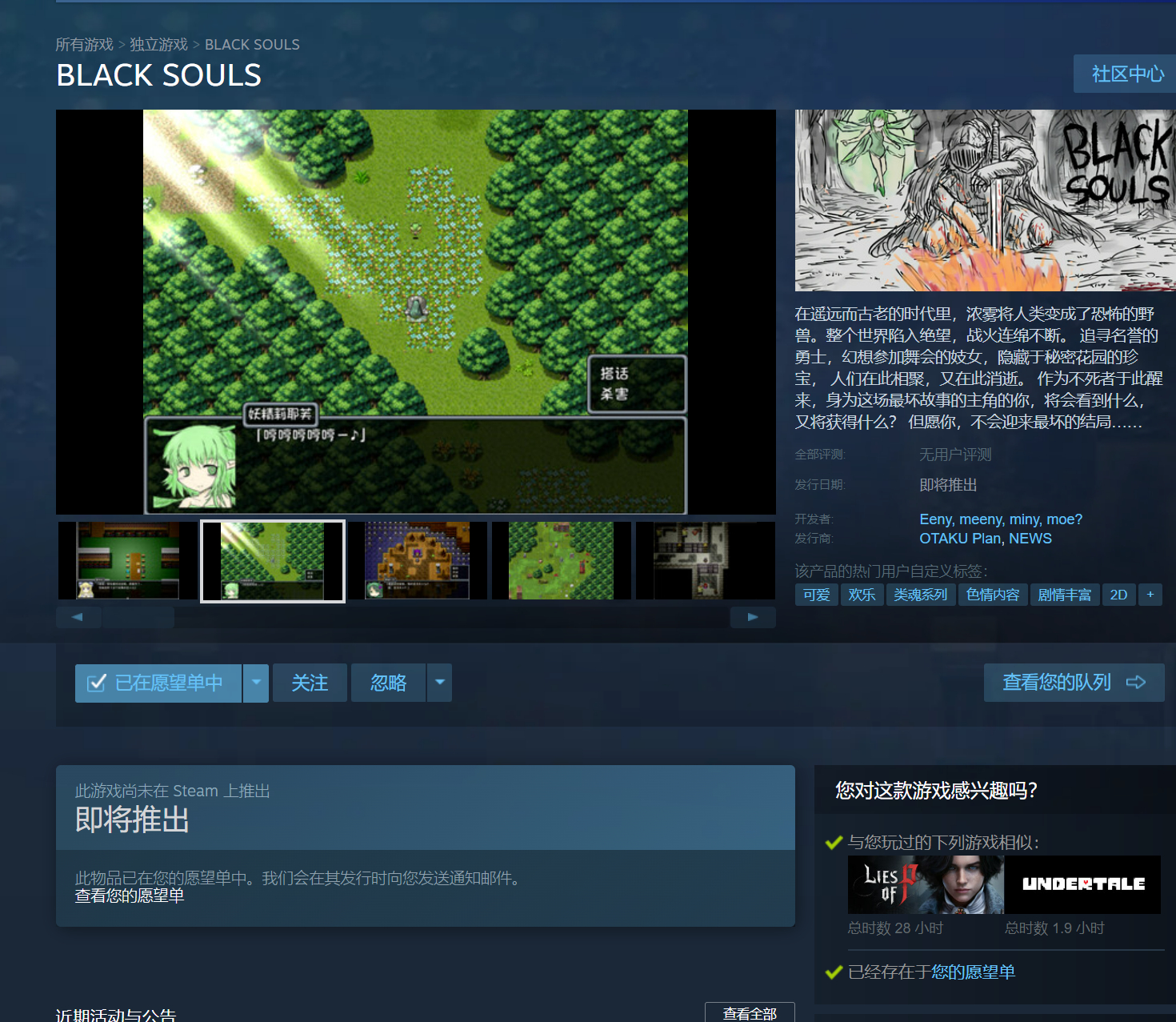
Task: Open the Lies of P game capsule
Action: [926, 884]
